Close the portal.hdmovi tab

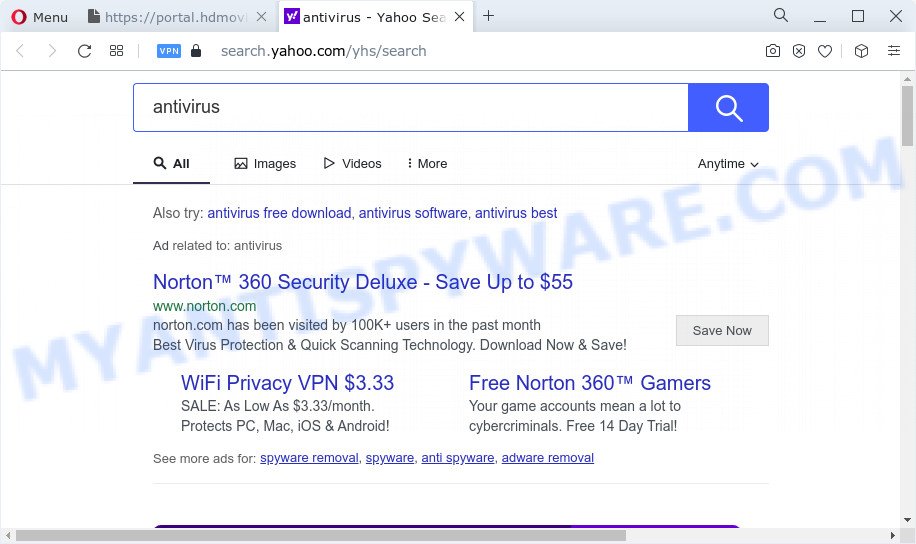[x=262, y=17]
